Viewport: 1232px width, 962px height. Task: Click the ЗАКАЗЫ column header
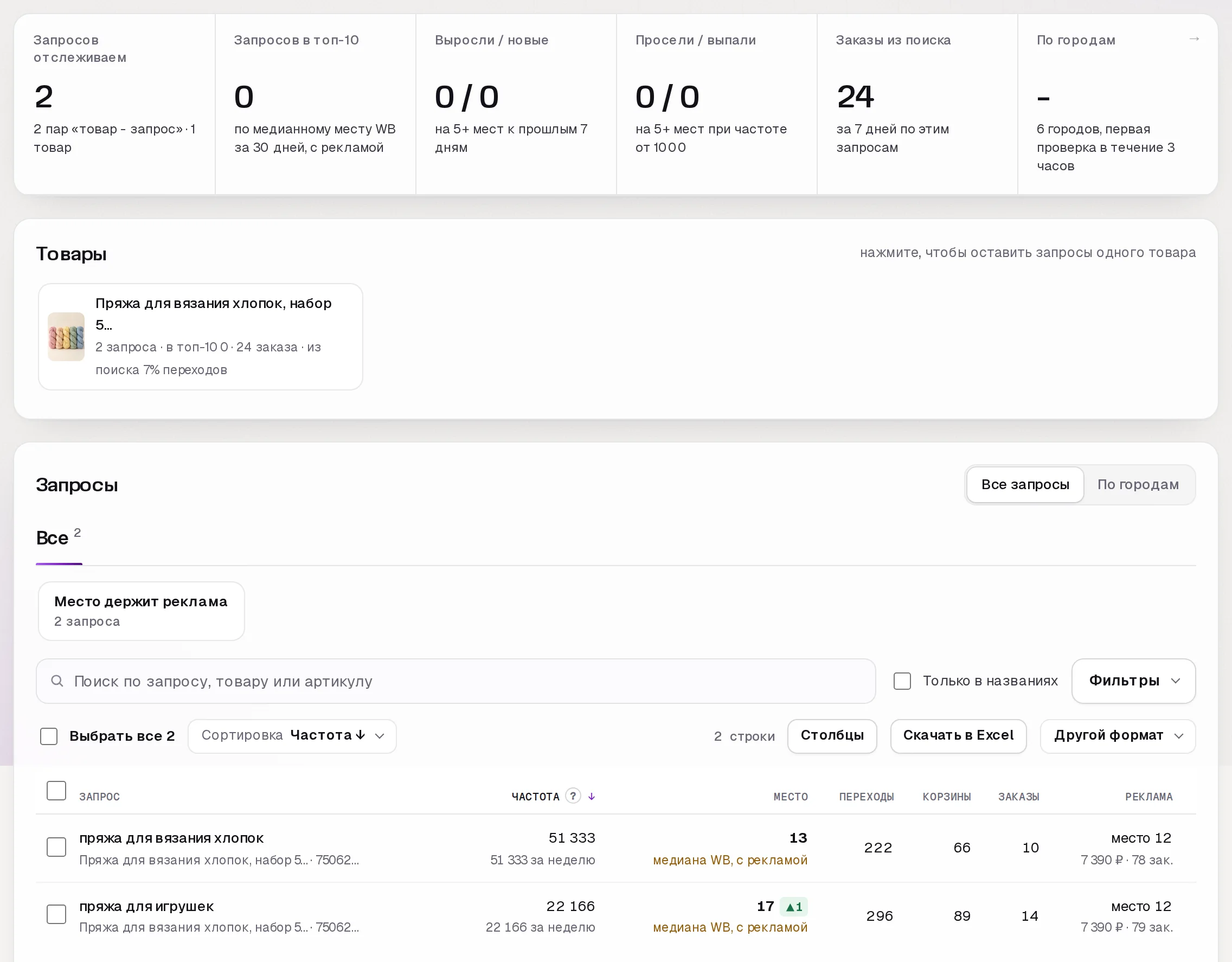pyautogui.click(x=1019, y=797)
